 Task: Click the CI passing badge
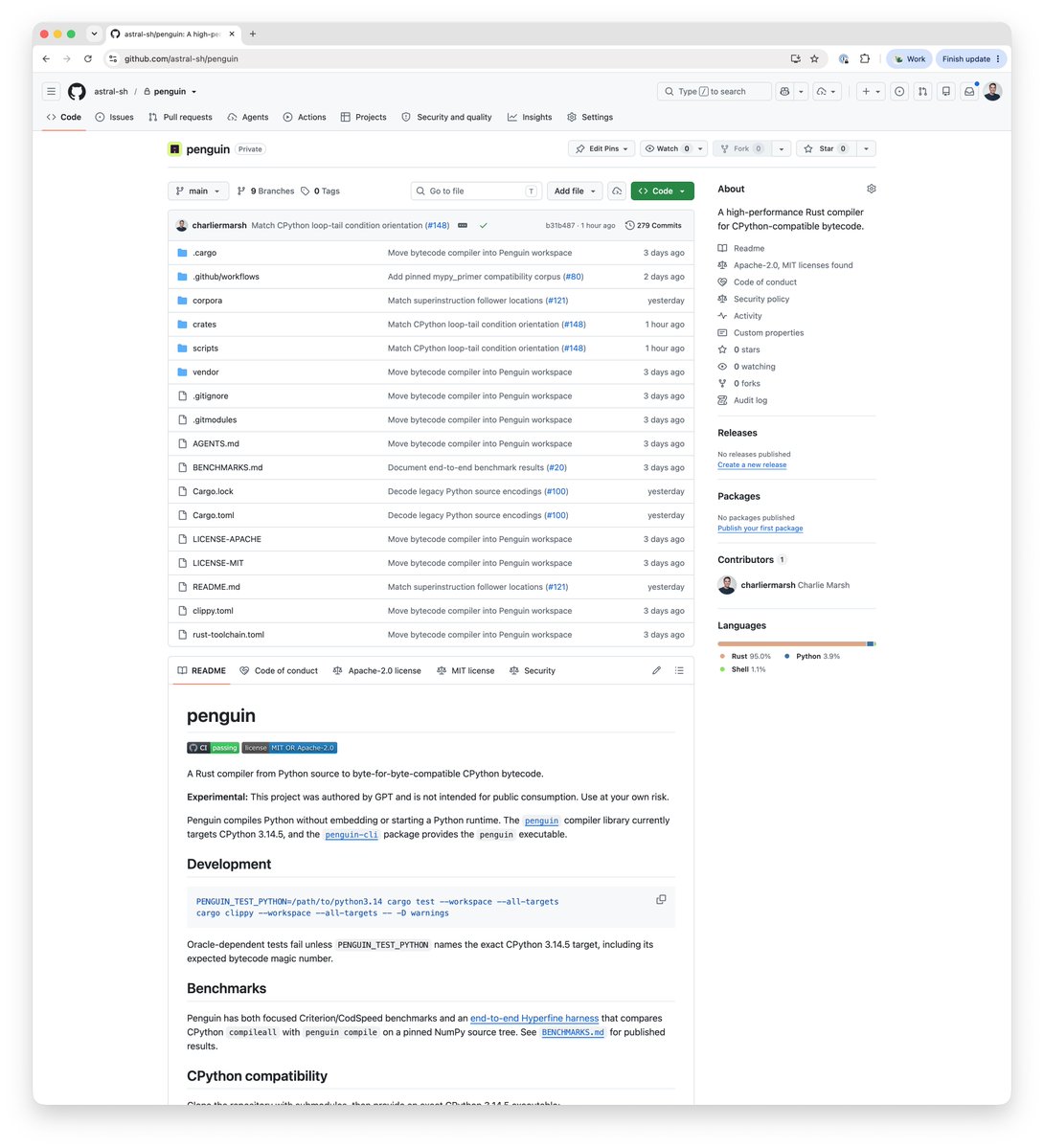214,748
